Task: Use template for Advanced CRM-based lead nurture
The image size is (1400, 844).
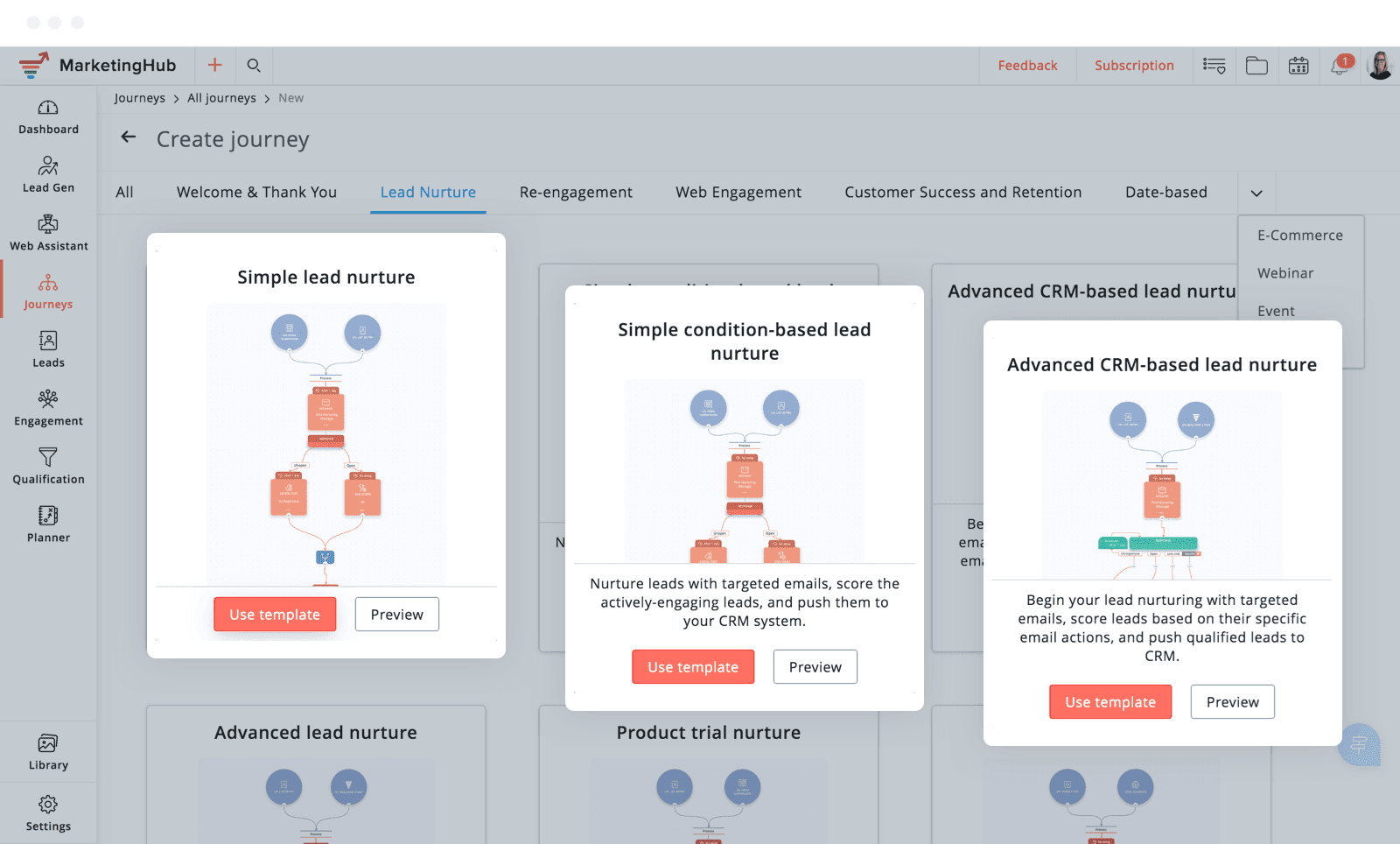Action: pos(1110,702)
